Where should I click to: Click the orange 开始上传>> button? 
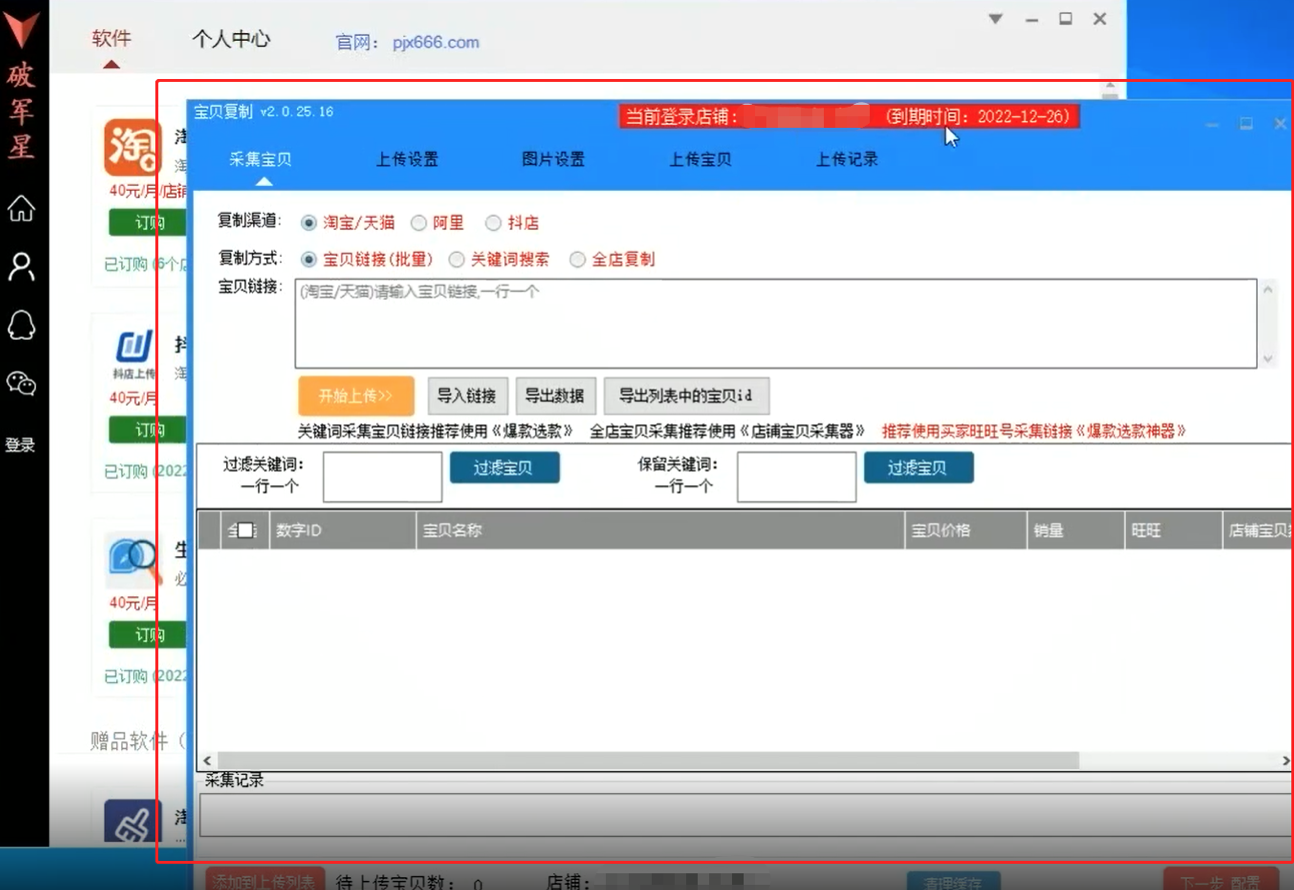[x=356, y=396]
